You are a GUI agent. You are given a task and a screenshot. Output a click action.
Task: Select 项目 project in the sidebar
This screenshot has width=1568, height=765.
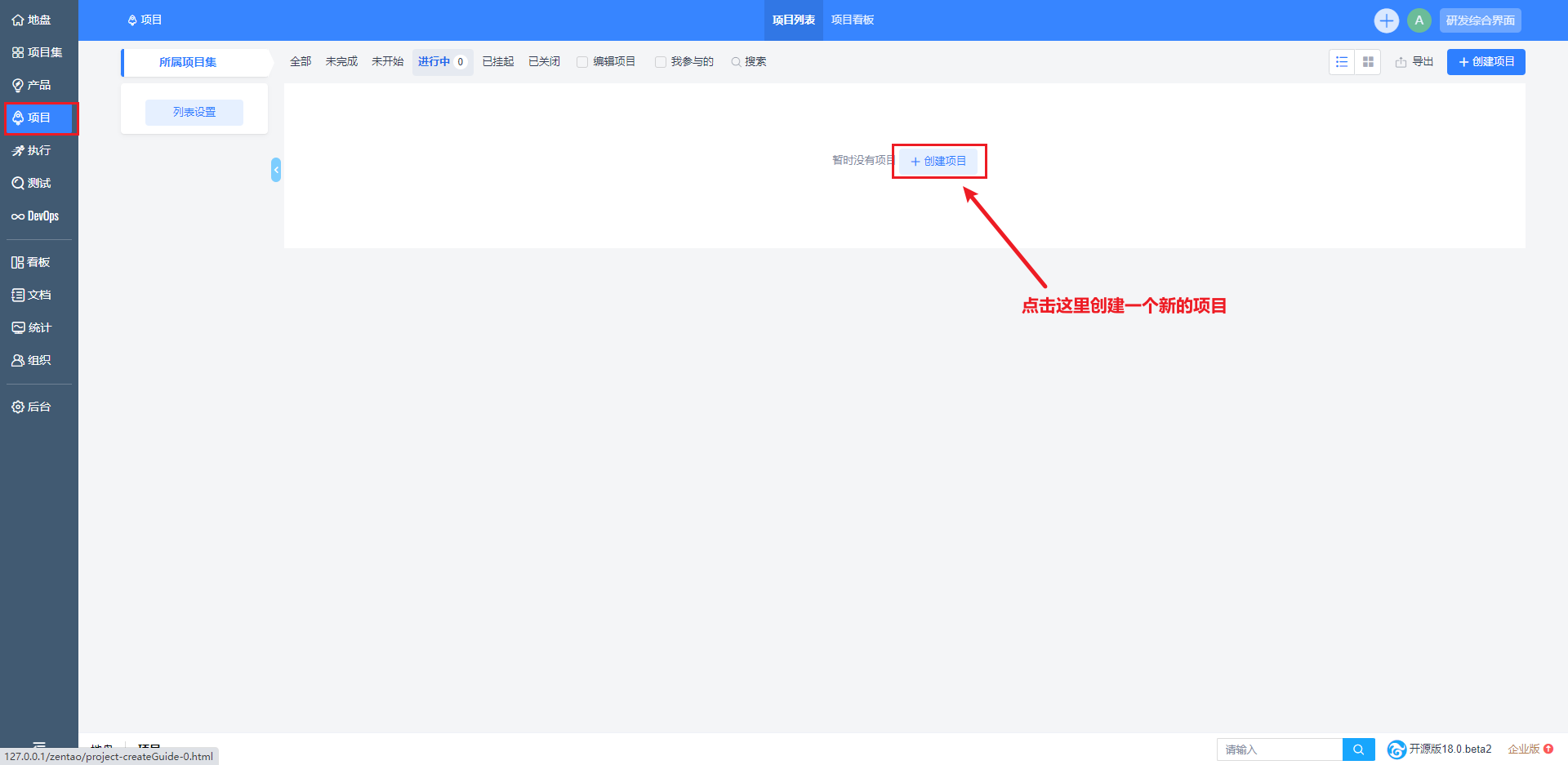tap(38, 118)
